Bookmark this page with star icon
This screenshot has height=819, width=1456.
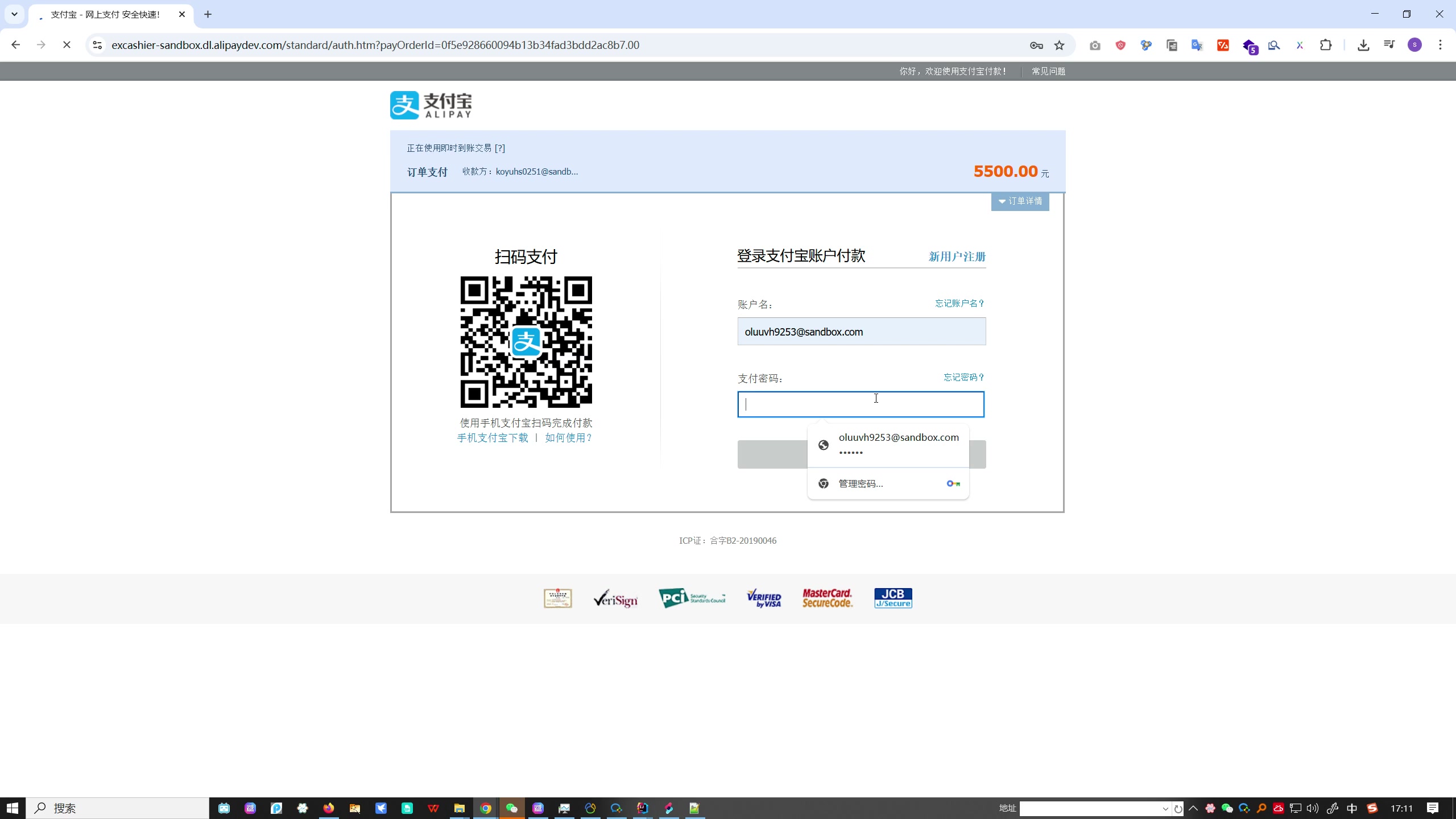(x=1059, y=45)
